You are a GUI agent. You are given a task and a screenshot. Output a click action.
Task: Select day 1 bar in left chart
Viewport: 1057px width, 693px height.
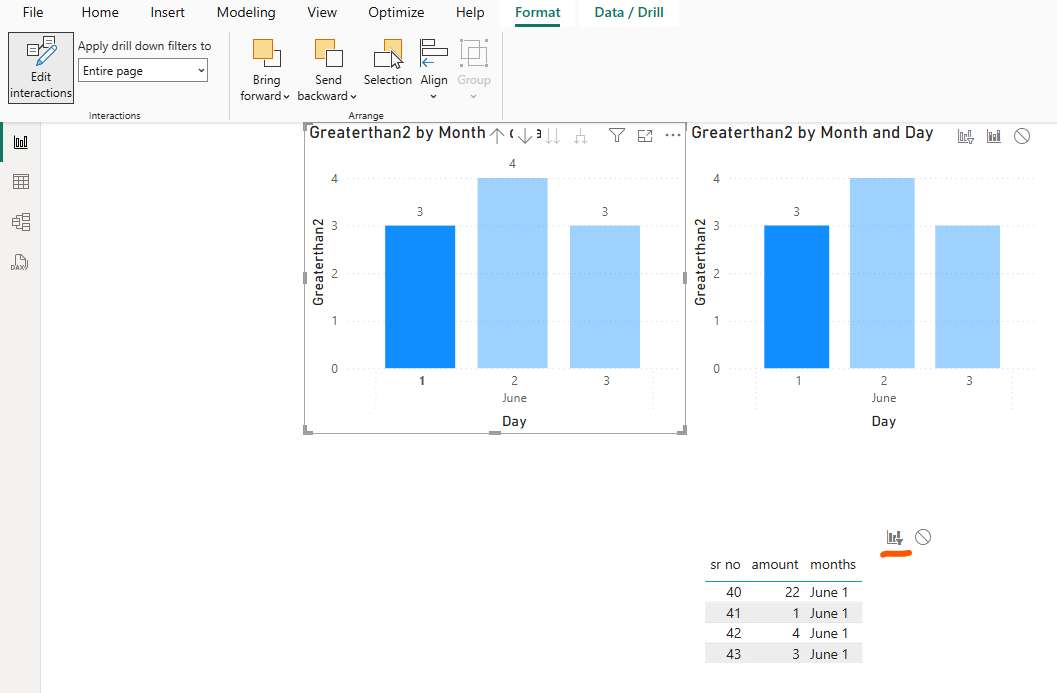tap(420, 297)
